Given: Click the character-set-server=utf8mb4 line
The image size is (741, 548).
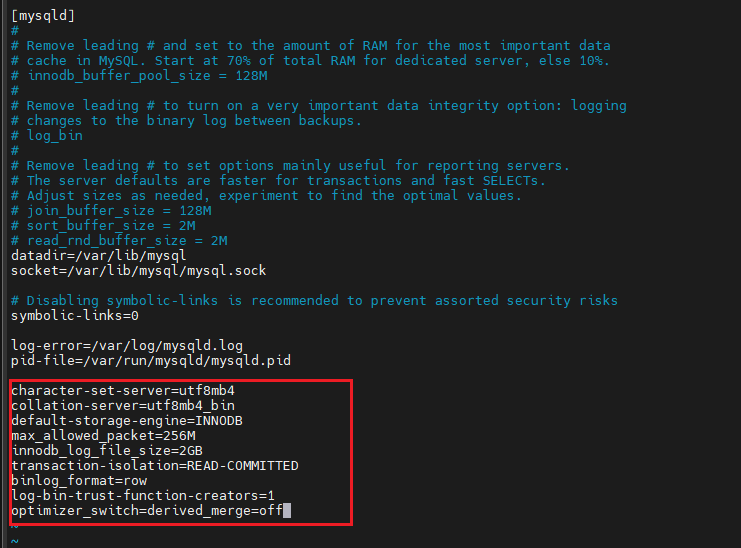Looking at the screenshot, I should 123,391.
